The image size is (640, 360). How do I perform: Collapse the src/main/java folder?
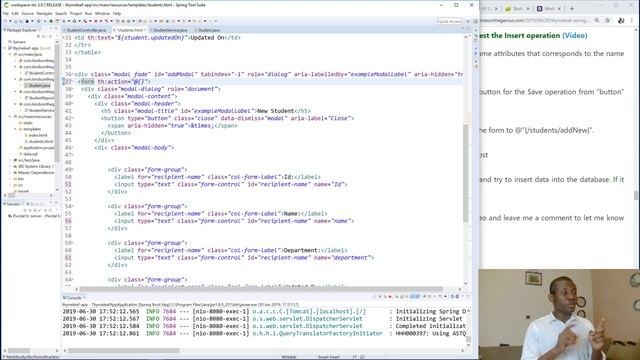(10, 54)
